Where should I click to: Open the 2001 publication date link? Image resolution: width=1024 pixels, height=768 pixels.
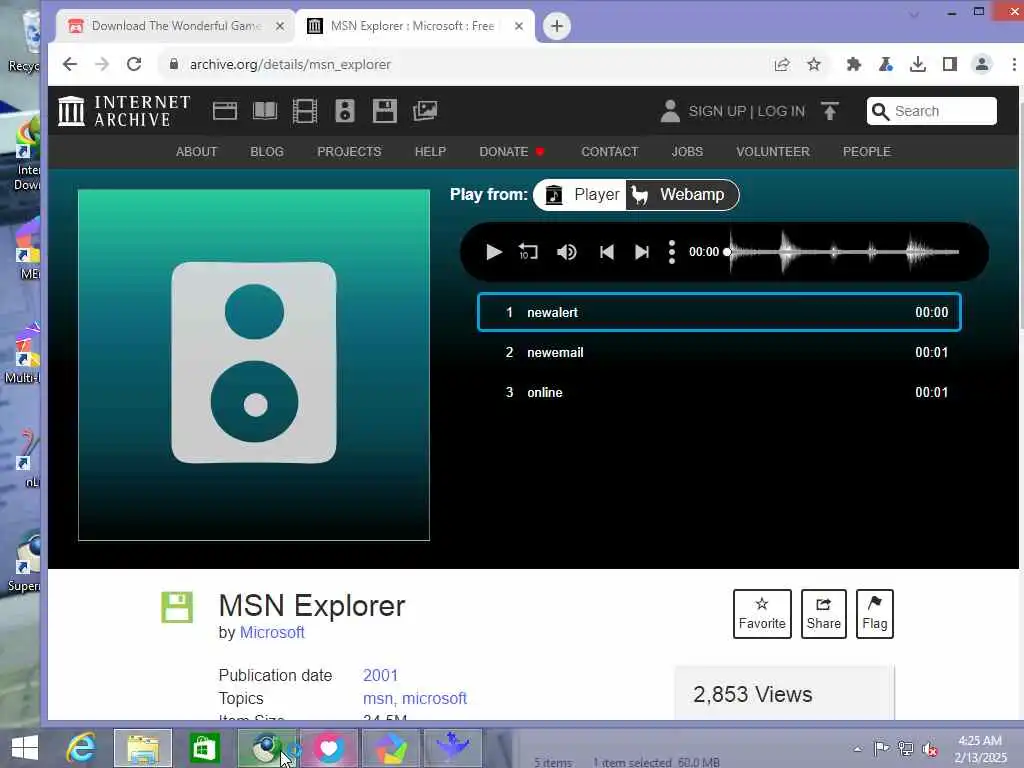380,675
